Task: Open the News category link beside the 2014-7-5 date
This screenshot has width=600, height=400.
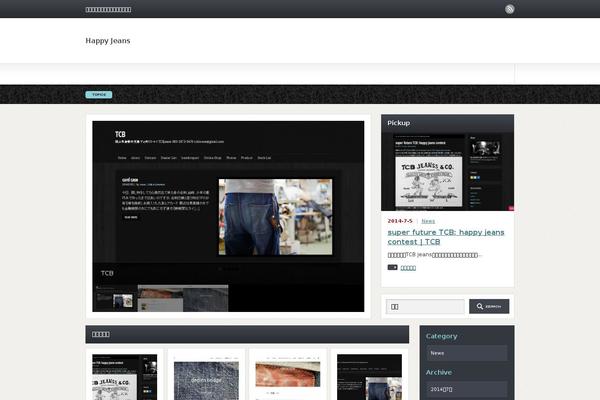Action: (x=428, y=221)
